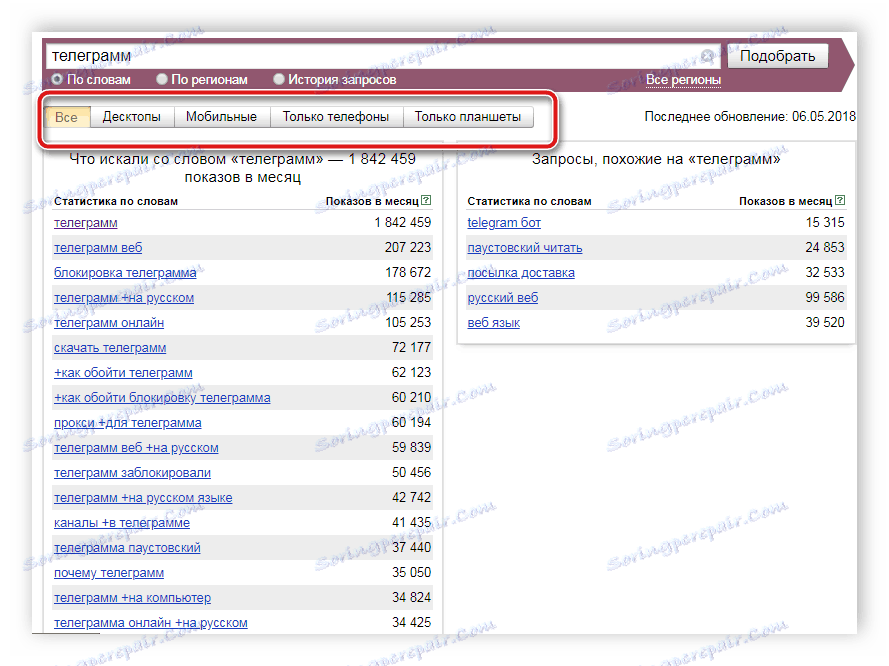Click the "Подобрать" button
889x666 pixels.
pyautogui.click(x=777, y=56)
